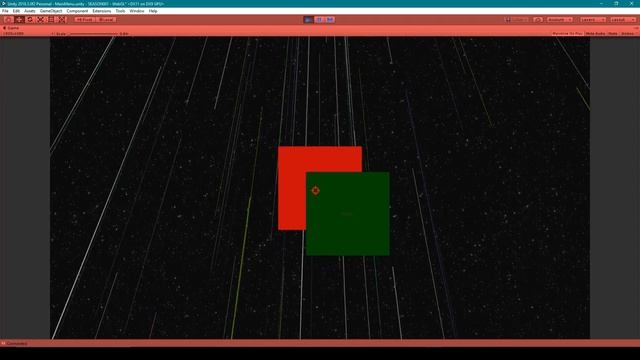Open the Edit menu
Viewport: 640px width, 360px height.
(16, 11)
